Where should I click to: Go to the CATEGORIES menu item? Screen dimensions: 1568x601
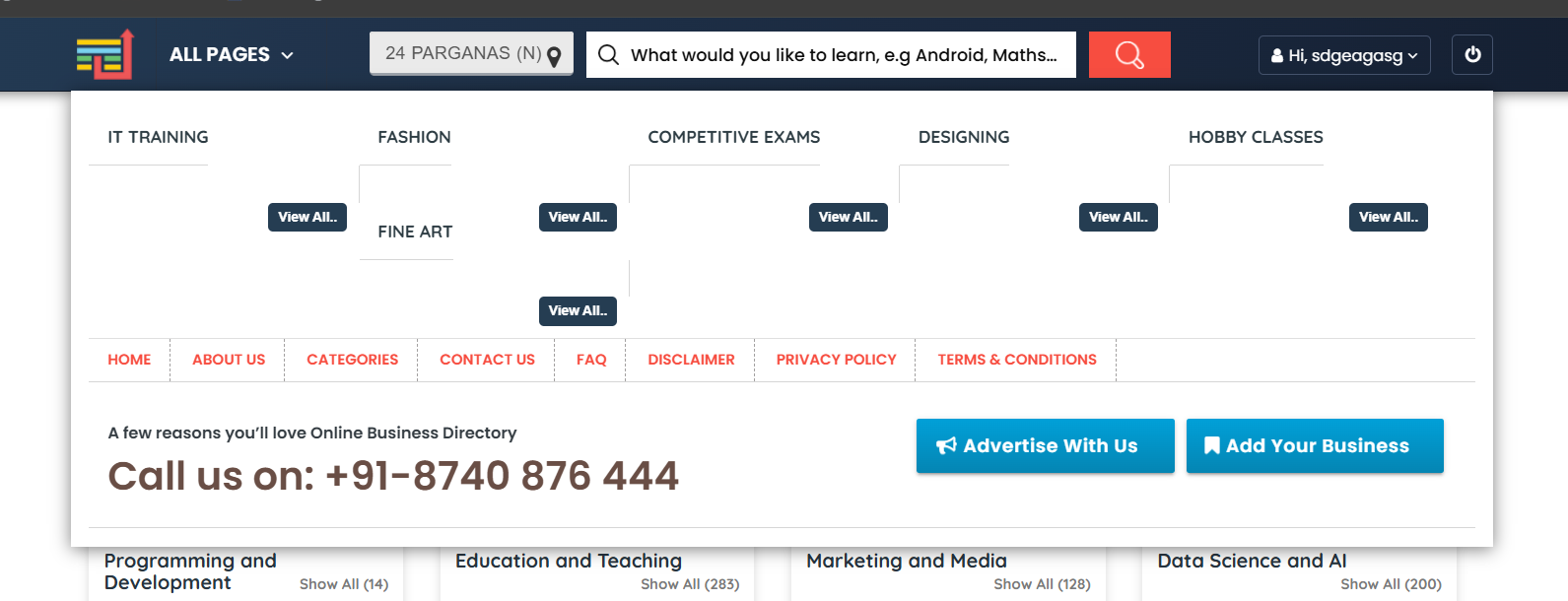click(x=352, y=360)
